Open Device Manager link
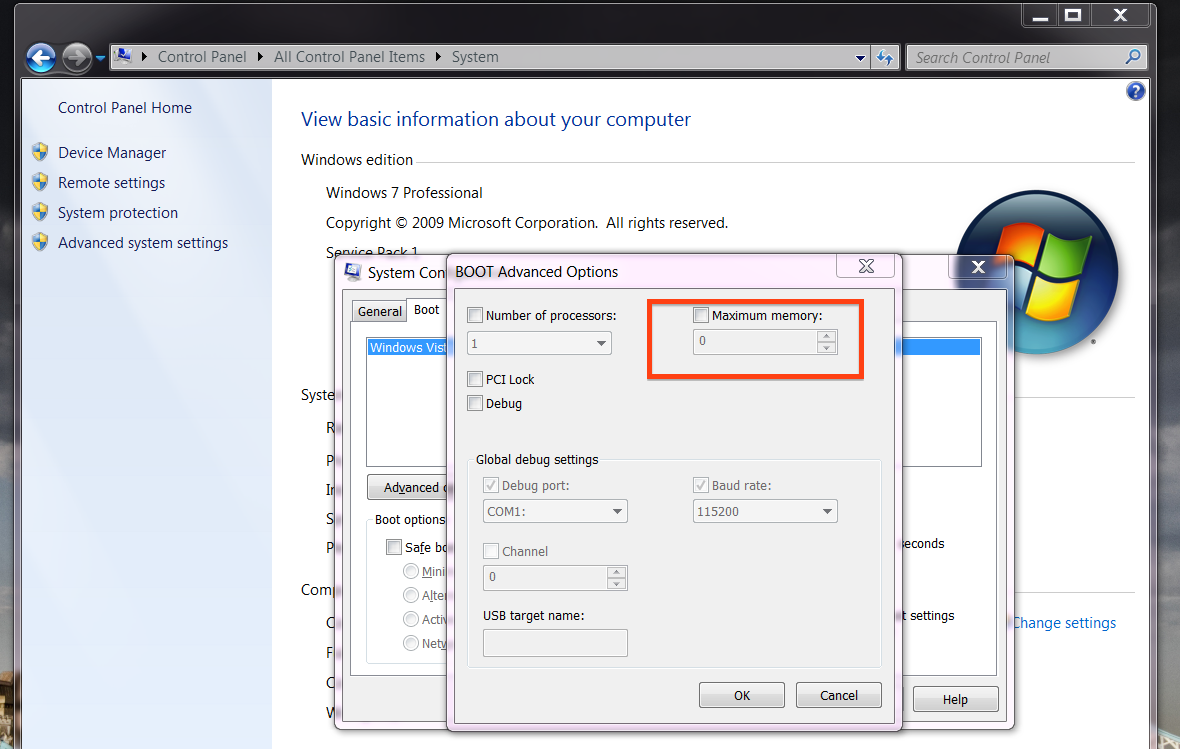Screen dimensions: 1180x749 (x=112, y=153)
